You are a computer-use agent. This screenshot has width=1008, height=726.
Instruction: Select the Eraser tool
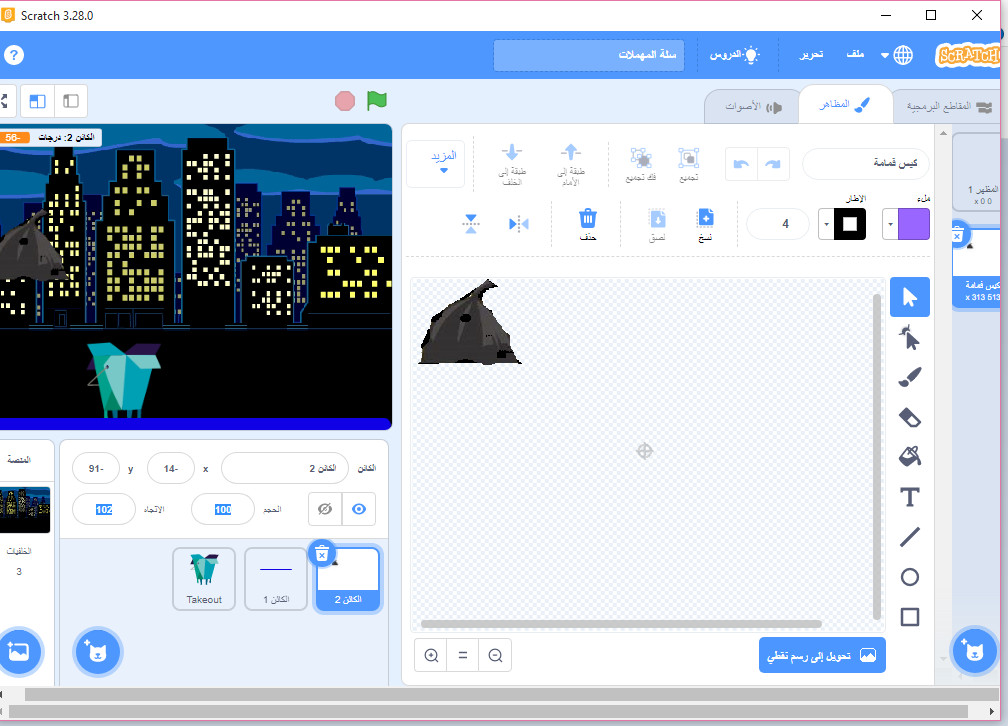coord(909,417)
